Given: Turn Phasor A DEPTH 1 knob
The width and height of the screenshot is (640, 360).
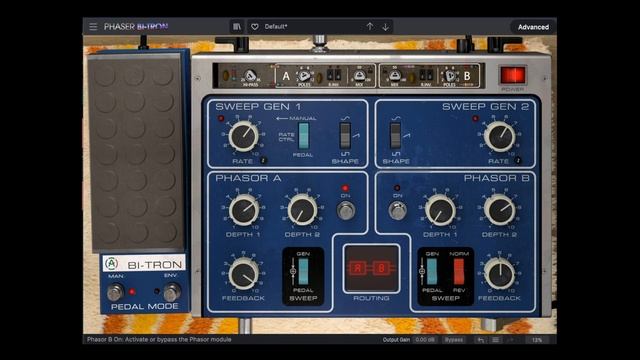Looking at the screenshot, I should (x=244, y=210).
